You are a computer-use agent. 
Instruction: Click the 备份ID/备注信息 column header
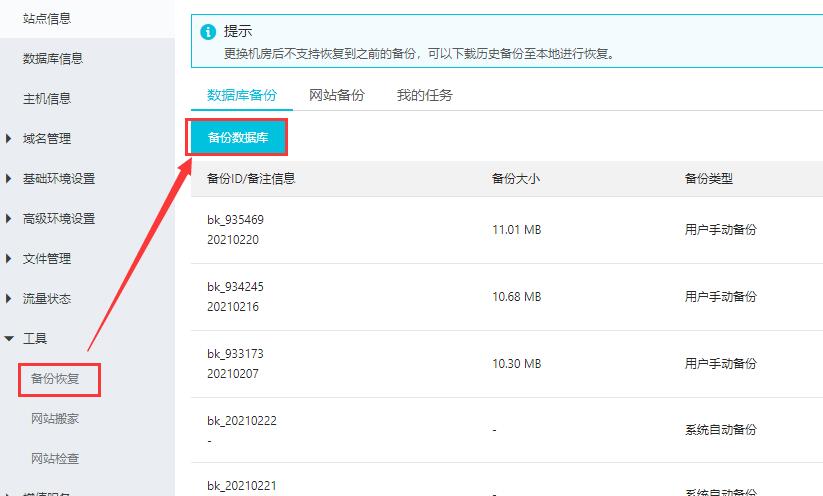(x=251, y=178)
